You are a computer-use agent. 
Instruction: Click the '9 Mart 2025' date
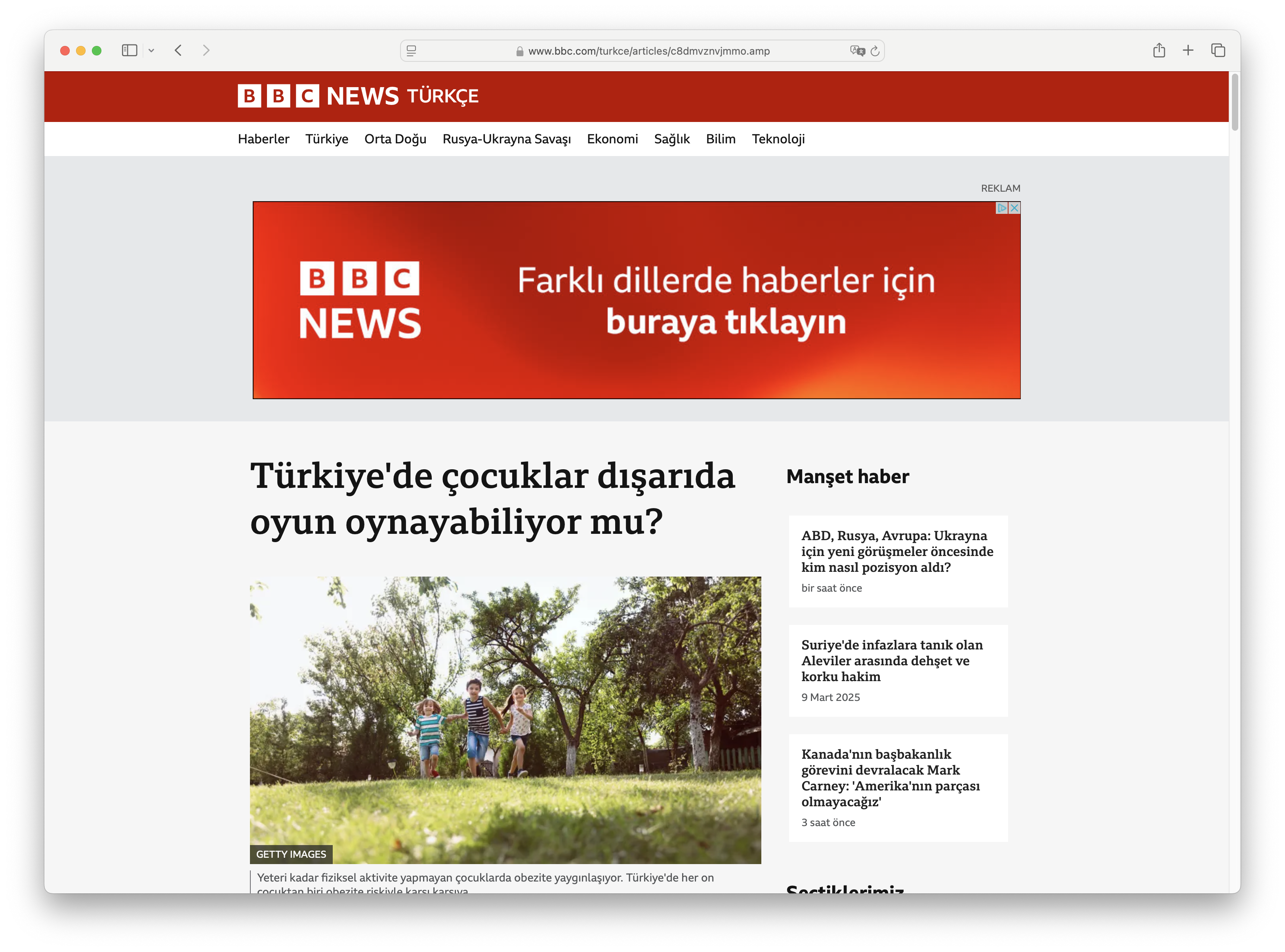(830, 697)
